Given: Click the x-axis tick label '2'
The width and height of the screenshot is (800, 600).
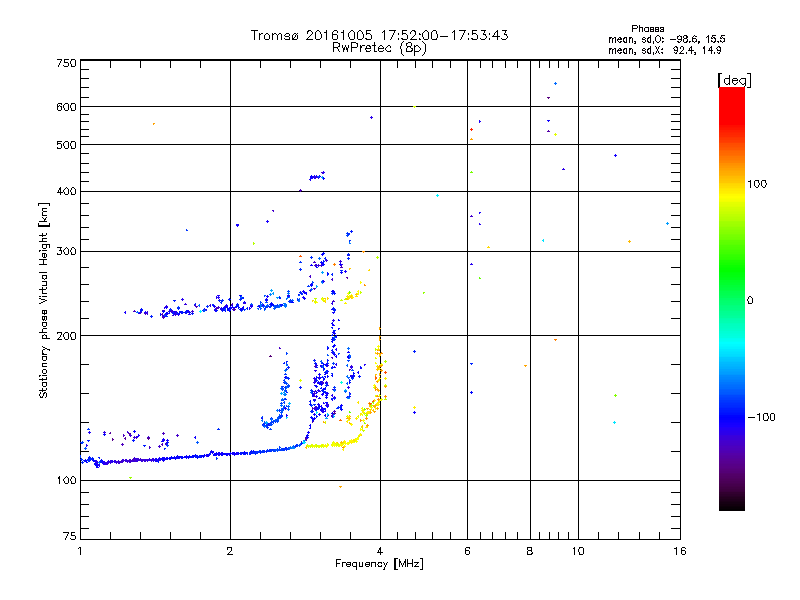Looking at the screenshot, I should tap(230, 551).
